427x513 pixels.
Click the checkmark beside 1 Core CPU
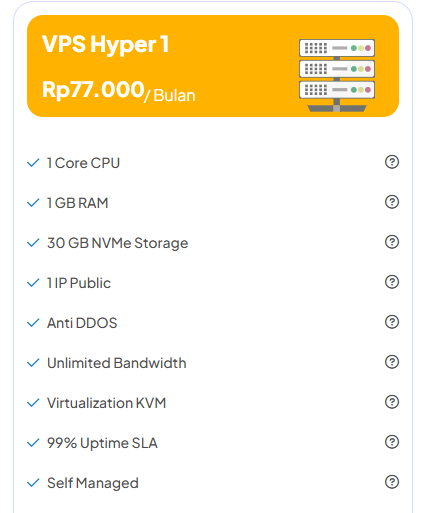[33, 163]
